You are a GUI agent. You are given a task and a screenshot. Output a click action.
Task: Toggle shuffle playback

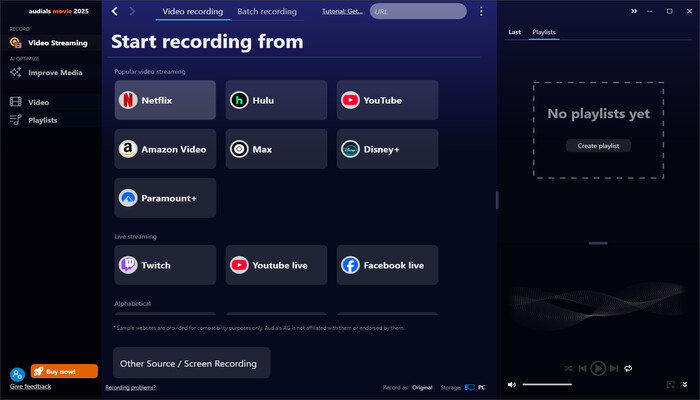pos(568,369)
